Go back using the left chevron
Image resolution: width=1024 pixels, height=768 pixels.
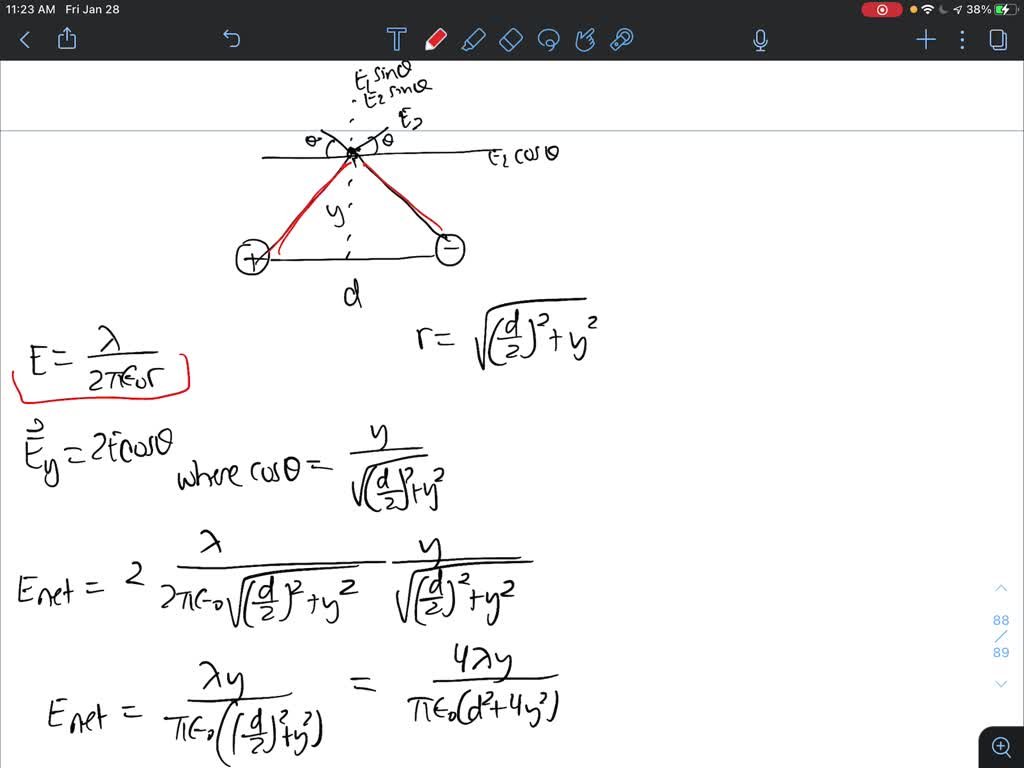[x=24, y=40]
